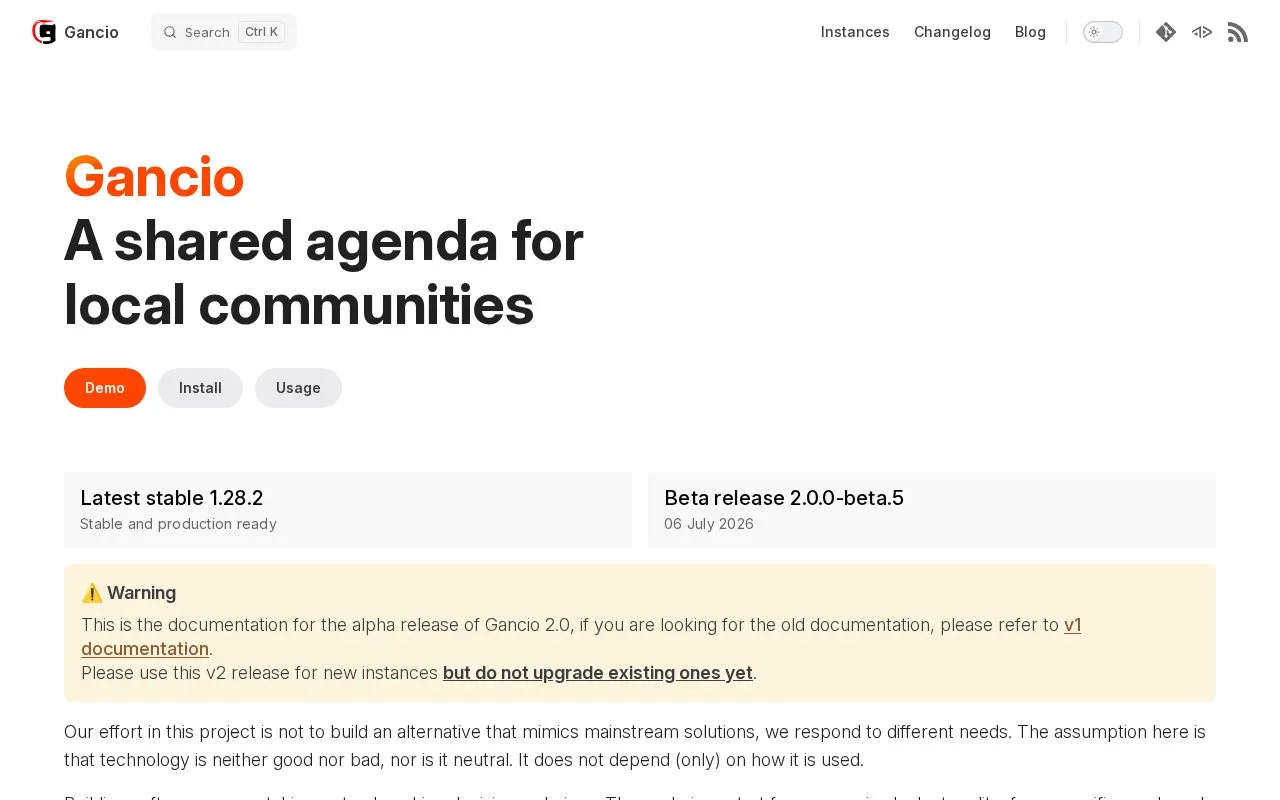Open the RSS feed icon

click(1238, 32)
